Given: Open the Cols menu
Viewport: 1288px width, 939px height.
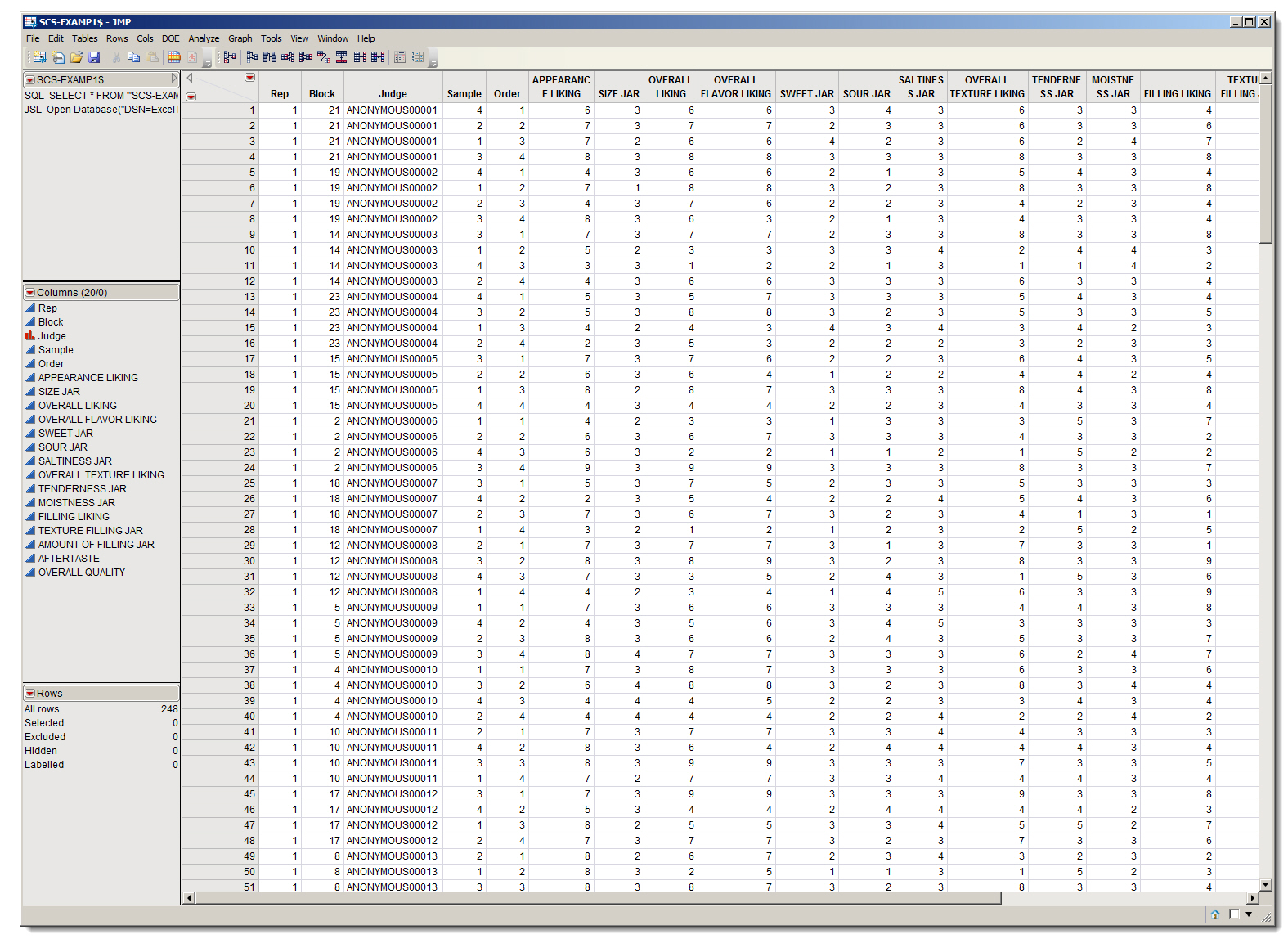Looking at the screenshot, I should [145, 38].
